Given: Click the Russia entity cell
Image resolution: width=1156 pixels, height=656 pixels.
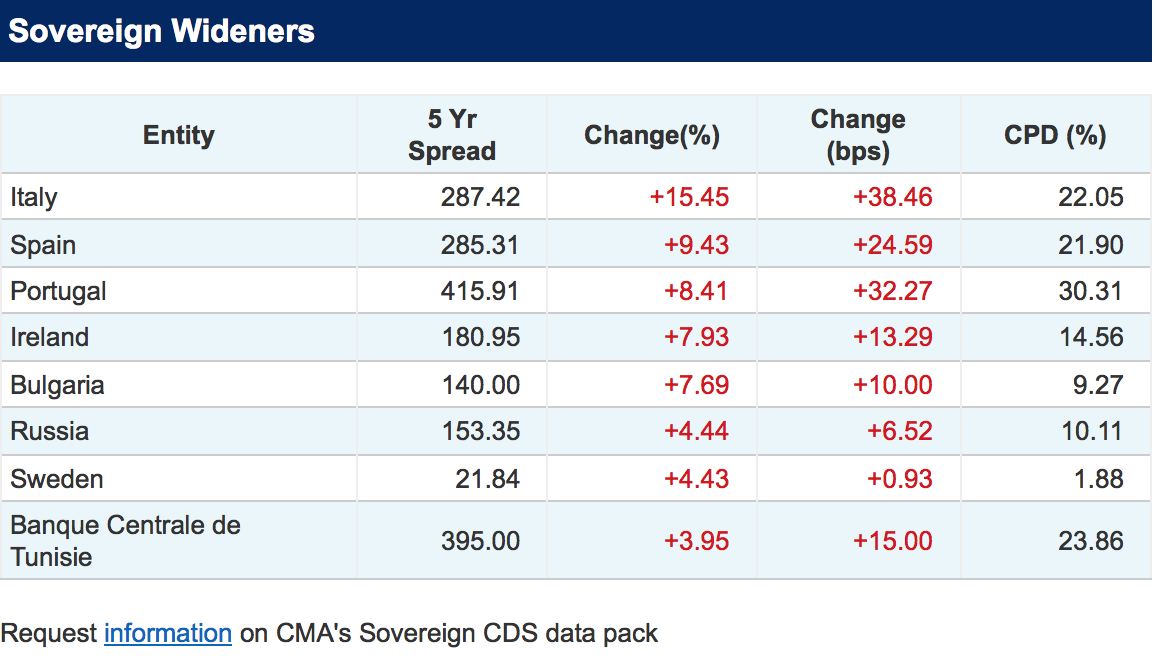Looking at the screenshot, I should (x=50, y=431).
